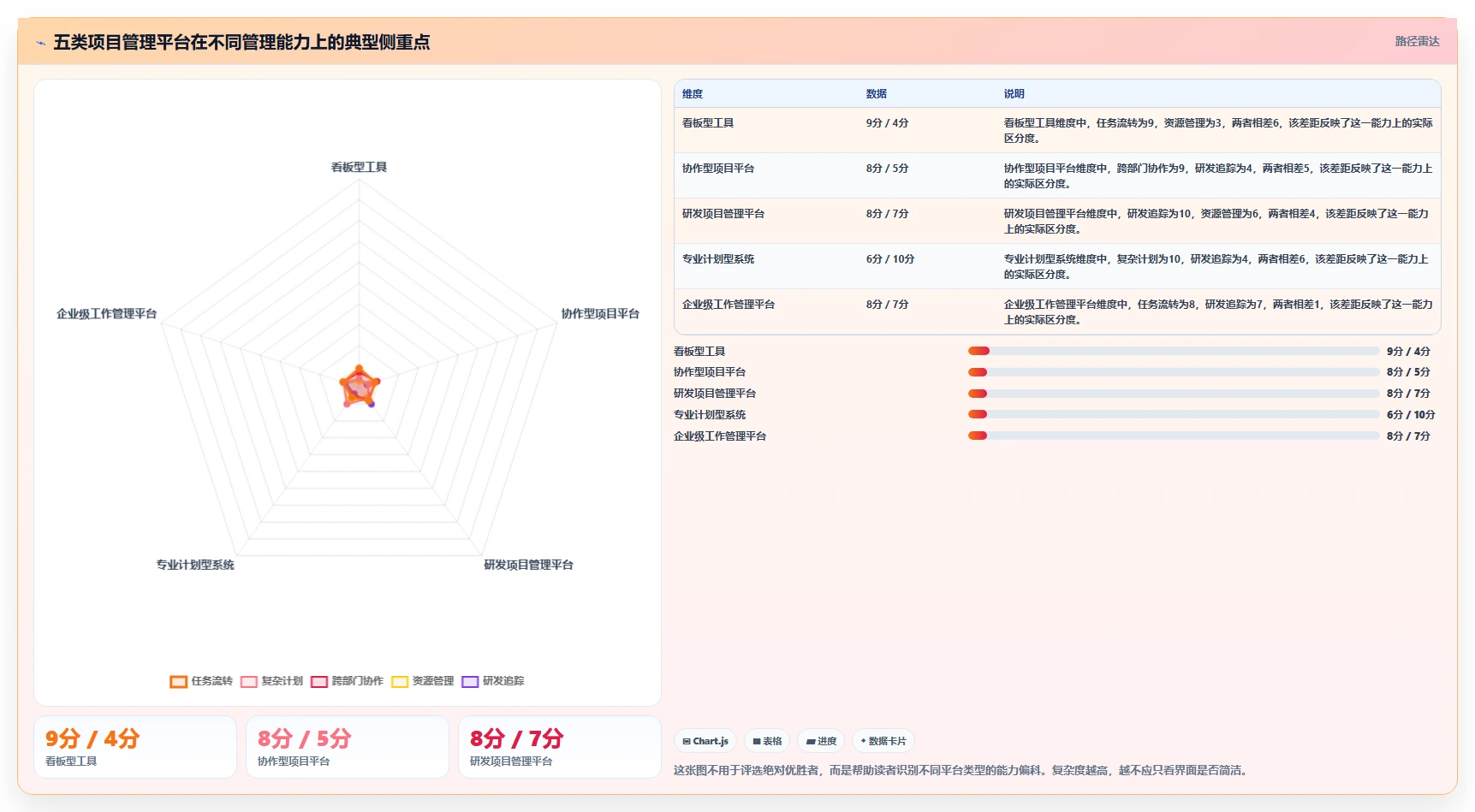
Task: Click the 维度 column header
Action: tap(693, 94)
